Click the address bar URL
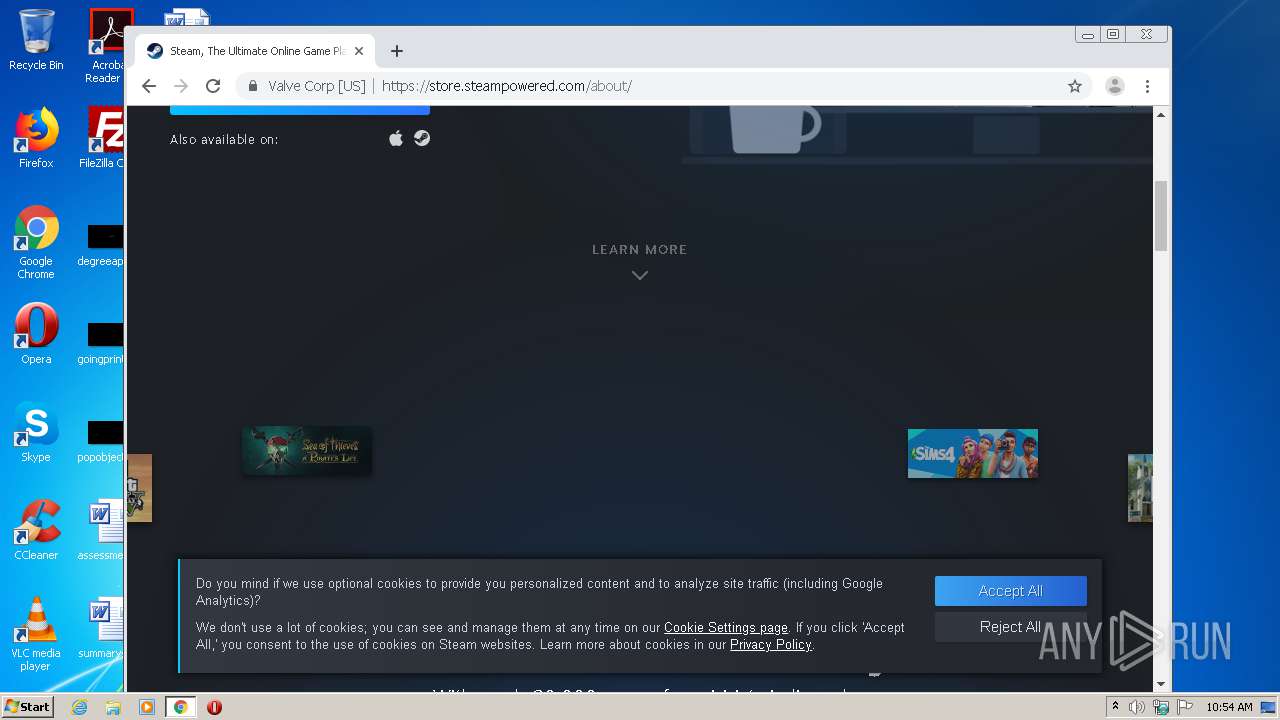1280x720 pixels. click(x=506, y=86)
